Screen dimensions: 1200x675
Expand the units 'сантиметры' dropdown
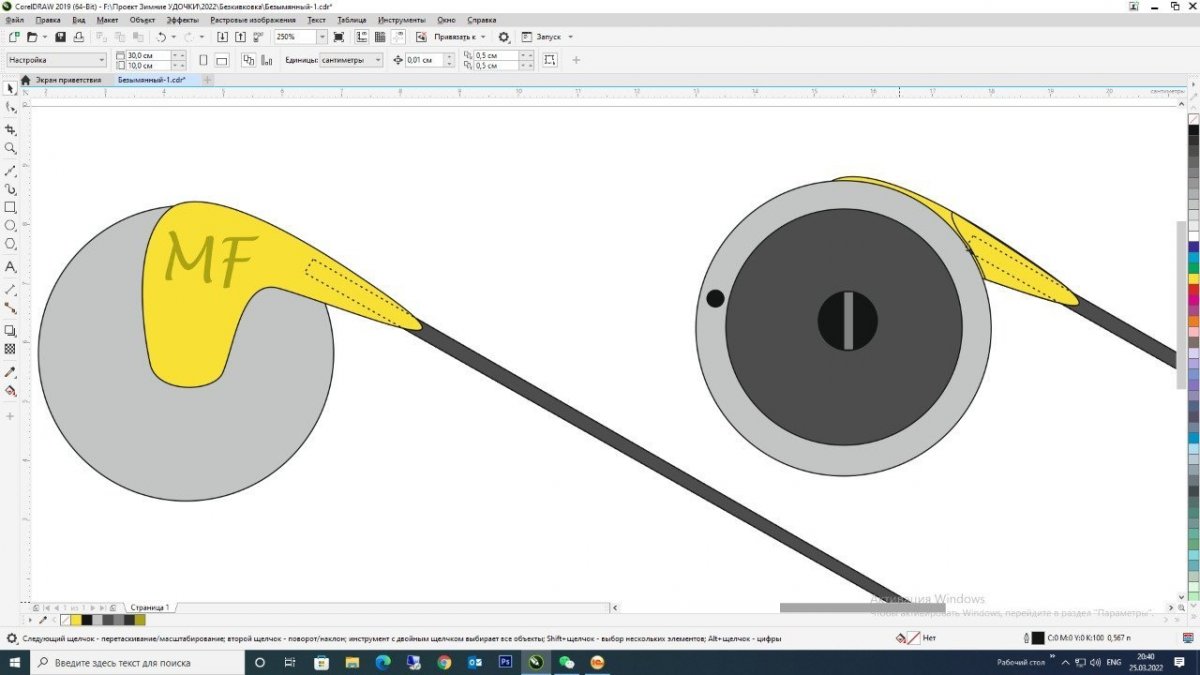coord(377,60)
